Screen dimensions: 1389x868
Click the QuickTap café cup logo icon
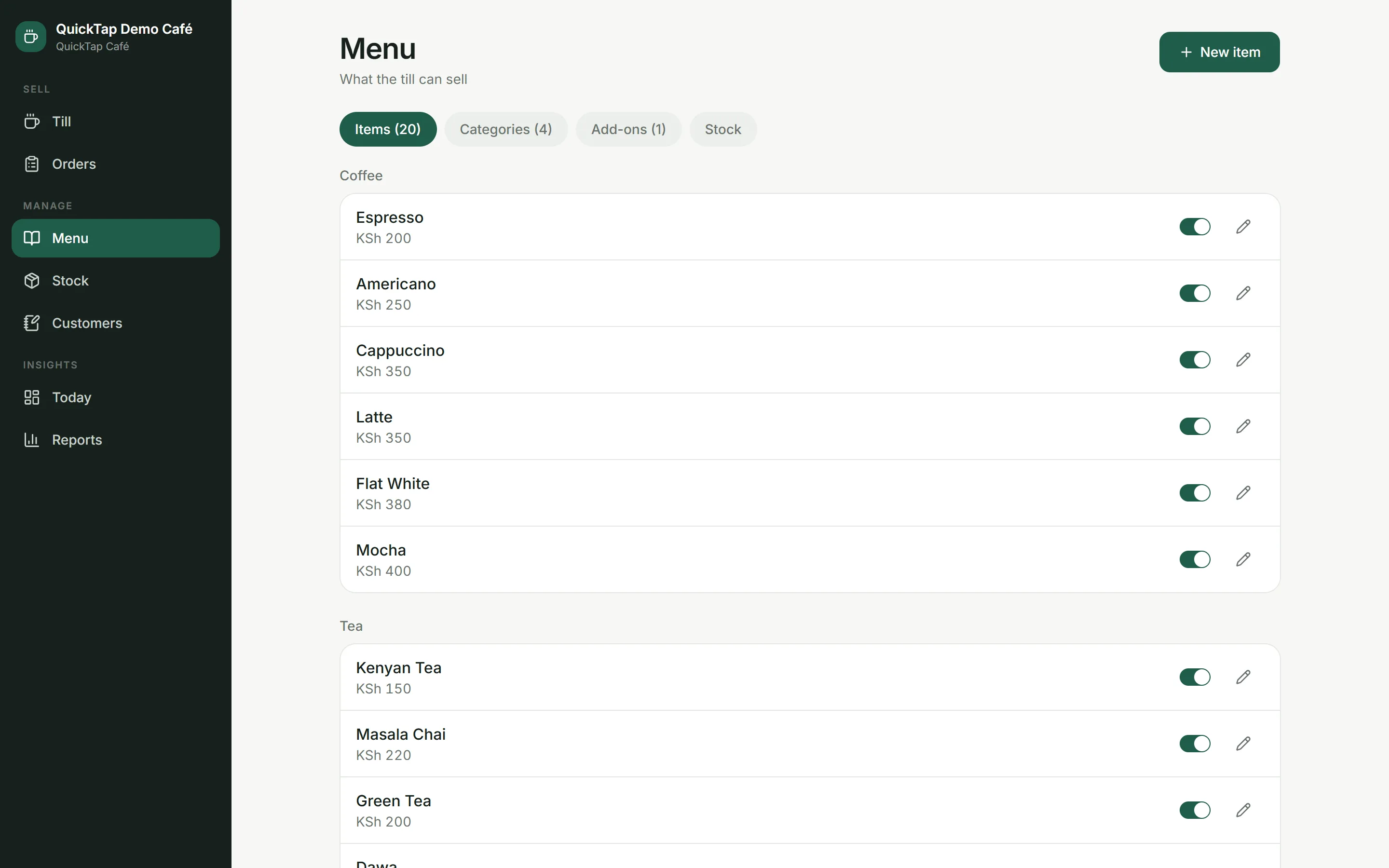pos(31,37)
